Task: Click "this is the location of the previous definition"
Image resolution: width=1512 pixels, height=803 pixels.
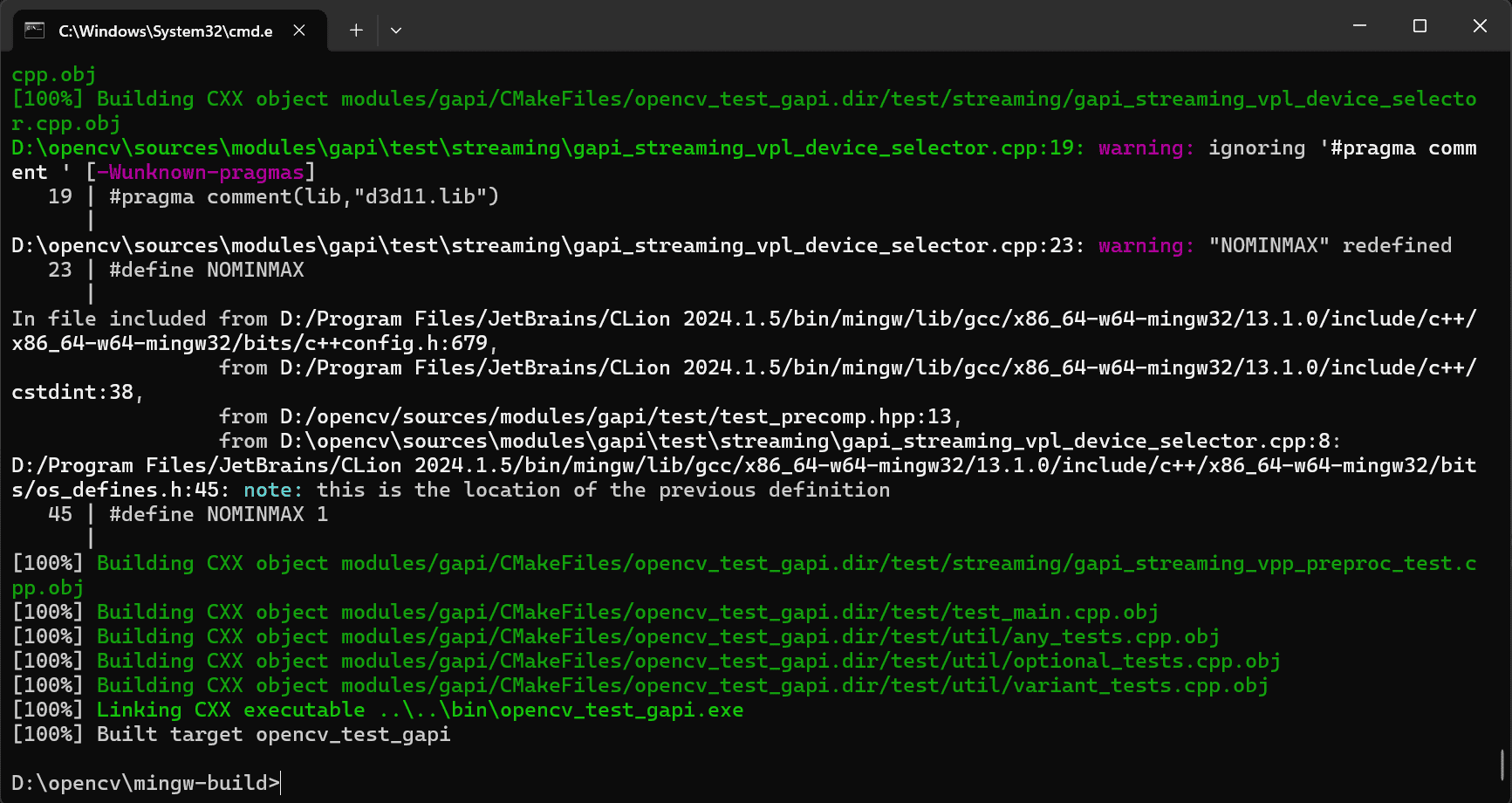Action: (x=604, y=490)
